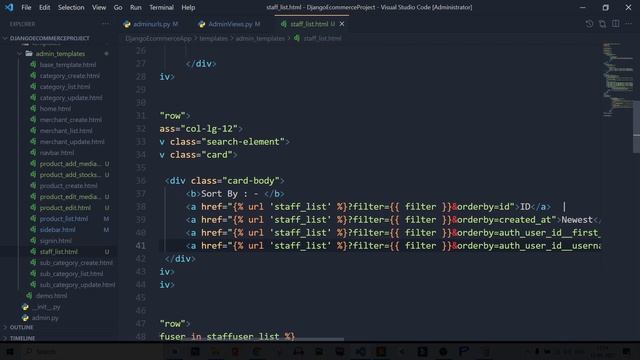The image size is (640, 360).
Task: Open the Terminal menu
Action: (161, 7)
